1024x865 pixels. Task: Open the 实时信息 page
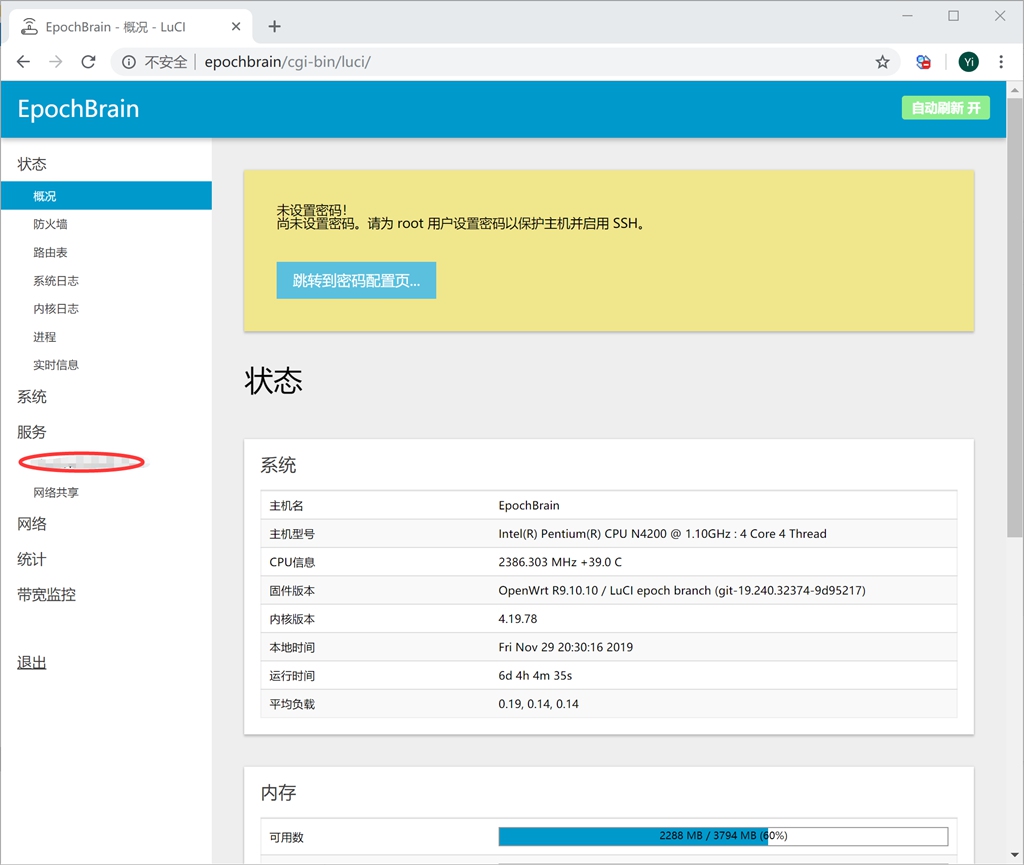point(56,365)
